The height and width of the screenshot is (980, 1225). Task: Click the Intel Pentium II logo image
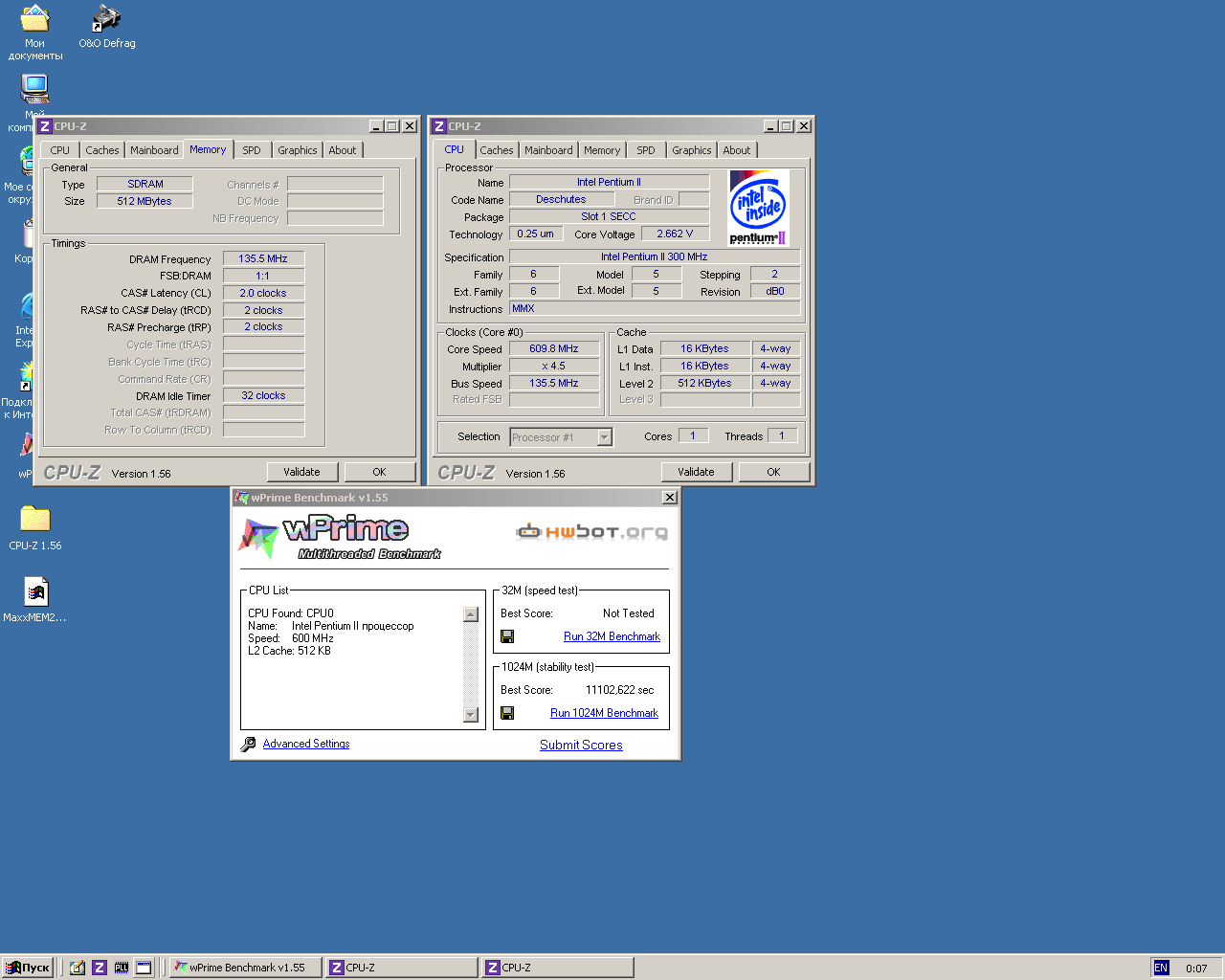click(759, 208)
